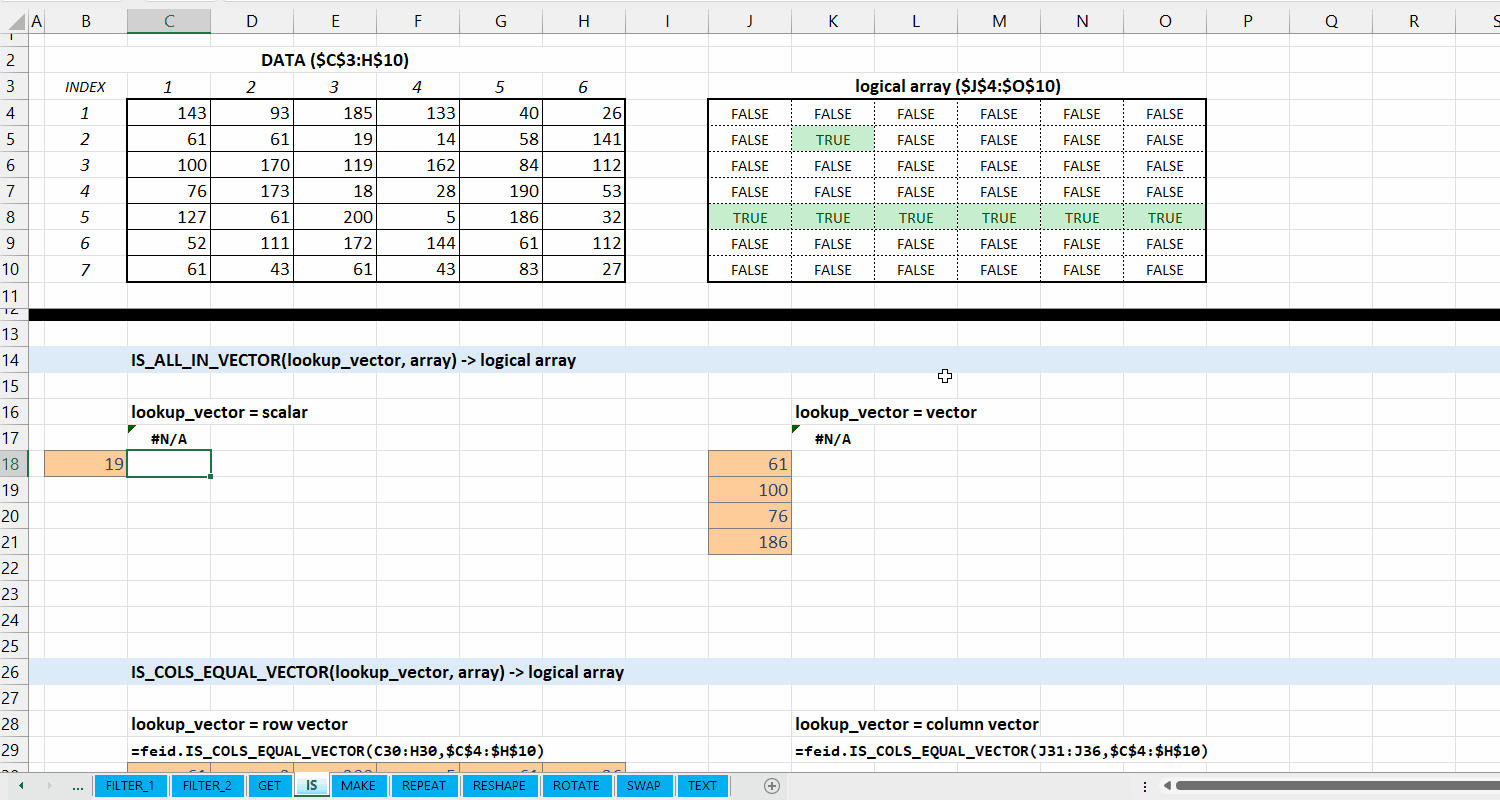Screen dimensions: 1500x800
Task: Select the orange cell B18 containing 19
Action: pos(86,464)
